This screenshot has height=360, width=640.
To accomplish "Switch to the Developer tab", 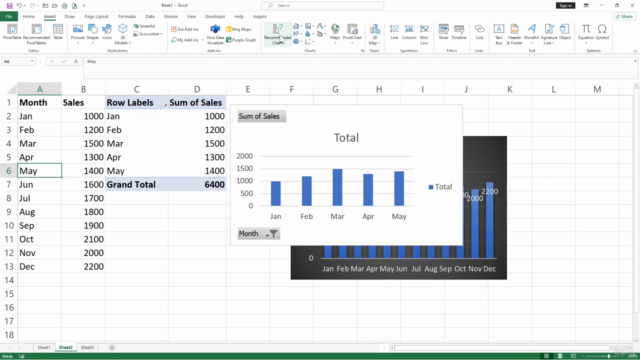I will click(215, 17).
